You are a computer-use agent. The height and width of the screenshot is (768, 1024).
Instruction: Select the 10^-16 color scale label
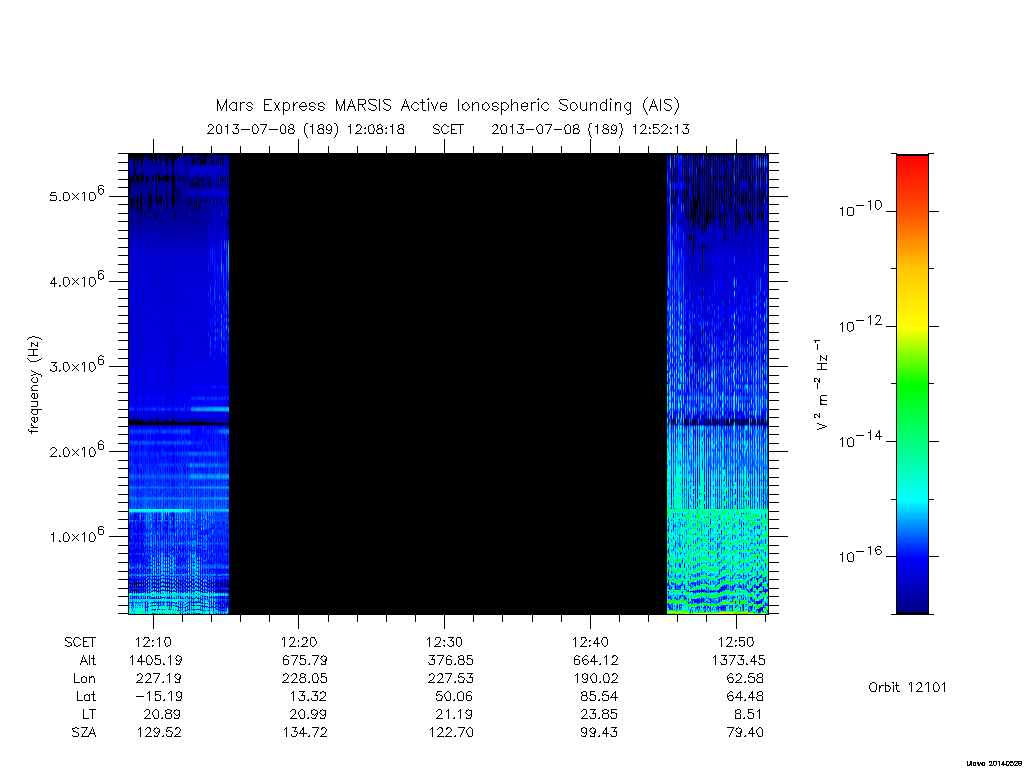coord(860,554)
